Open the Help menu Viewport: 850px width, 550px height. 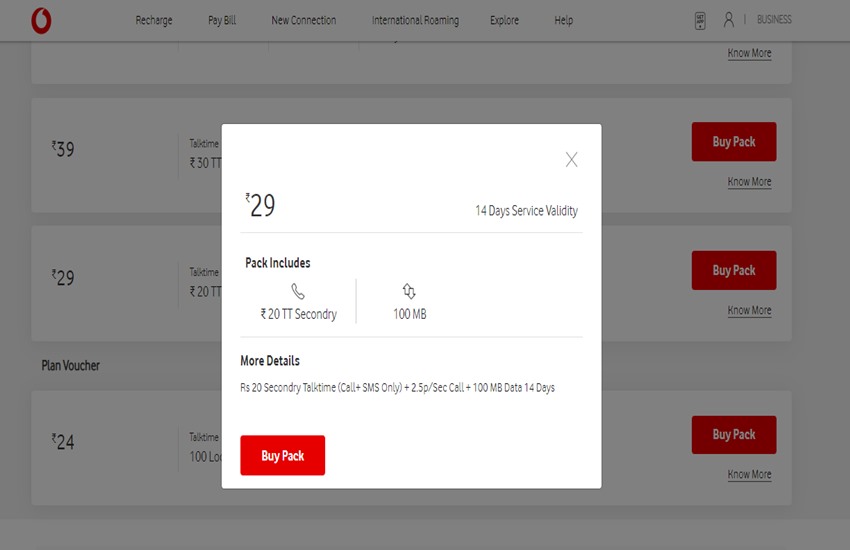(563, 20)
